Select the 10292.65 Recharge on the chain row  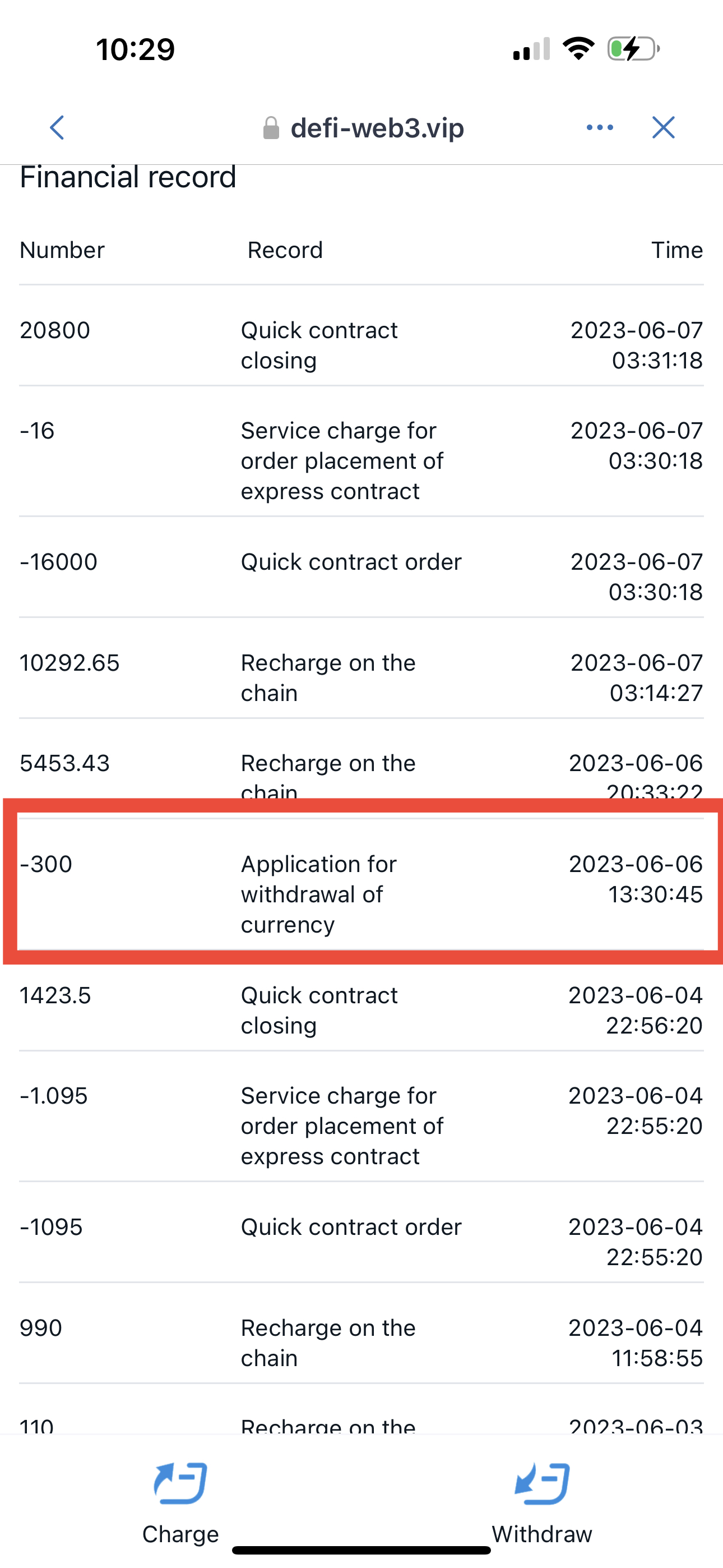pyautogui.click(x=361, y=677)
